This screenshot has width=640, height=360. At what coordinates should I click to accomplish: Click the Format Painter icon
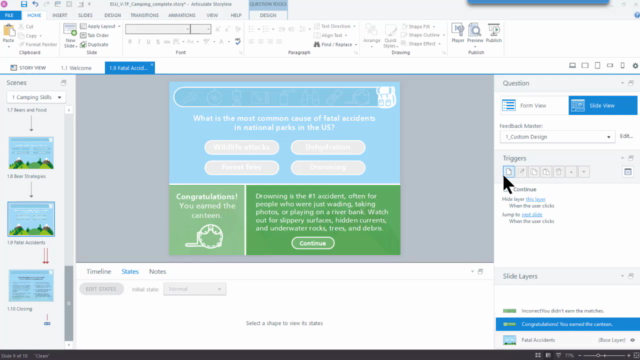point(22,44)
